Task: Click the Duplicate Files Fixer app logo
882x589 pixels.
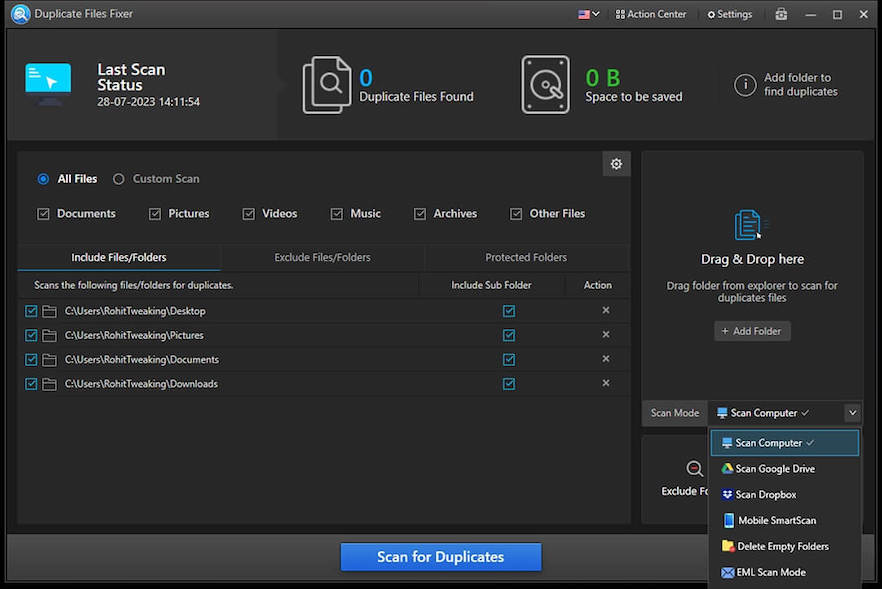Action: click(20, 14)
